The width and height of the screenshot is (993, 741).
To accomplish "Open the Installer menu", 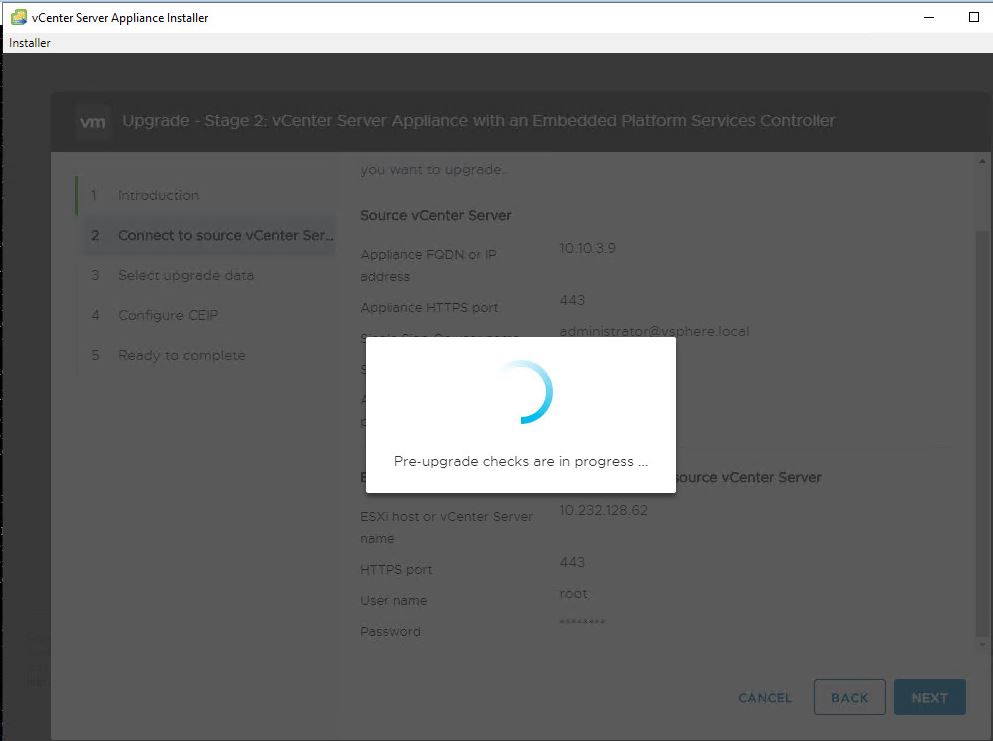I will pyautogui.click(x=30, y=43).
